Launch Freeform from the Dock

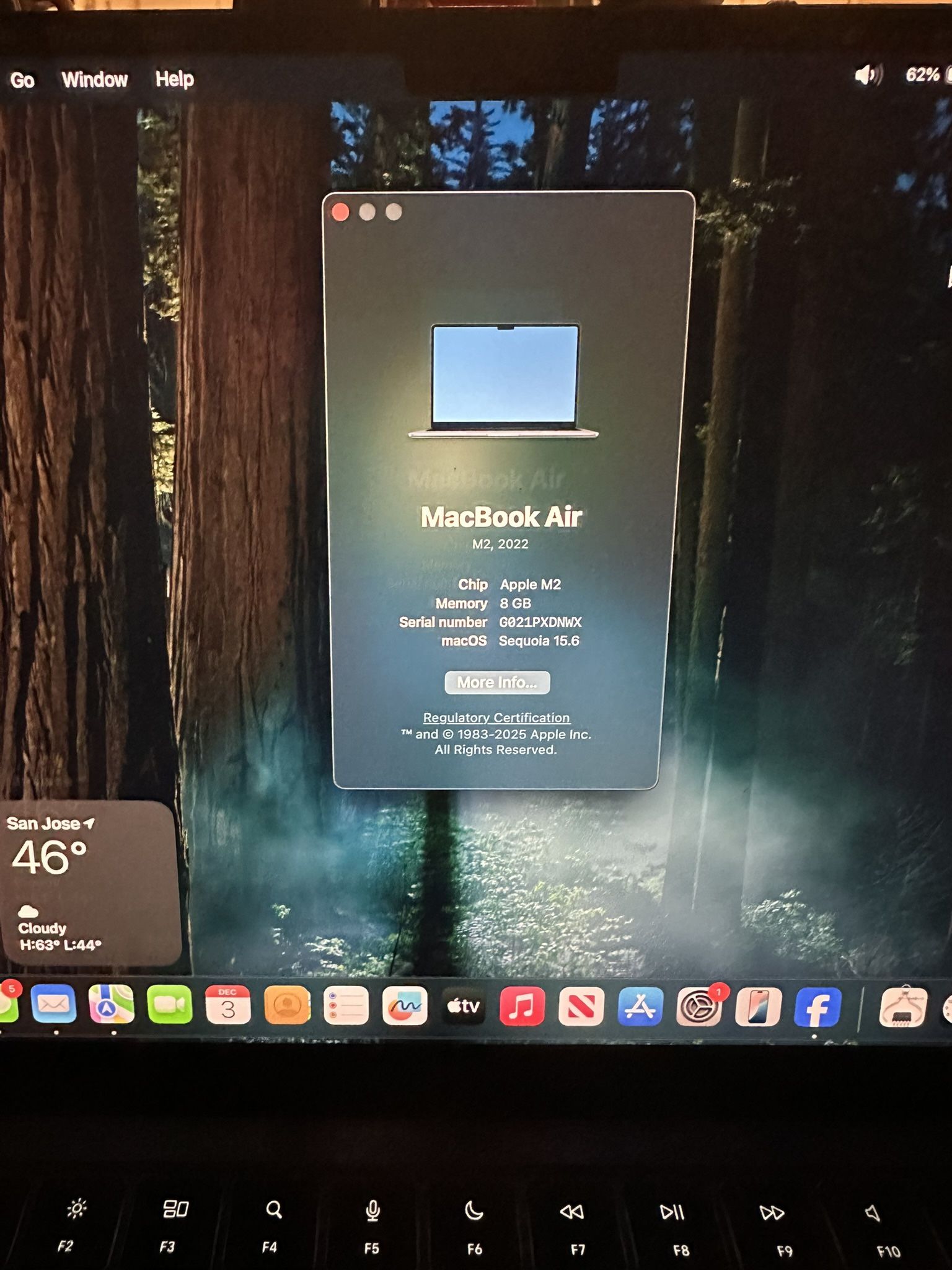pyautogui.click(x=405, y=1005)
